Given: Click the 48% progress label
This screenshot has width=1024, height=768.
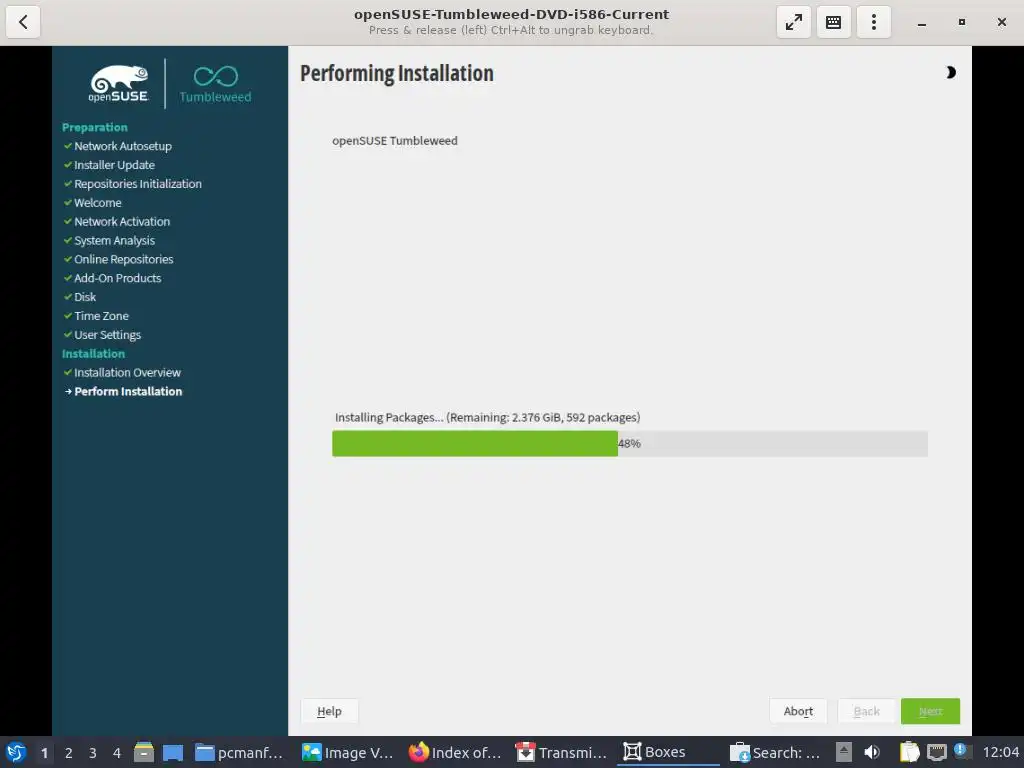Looking at the screenshot, I should point(630,443).
